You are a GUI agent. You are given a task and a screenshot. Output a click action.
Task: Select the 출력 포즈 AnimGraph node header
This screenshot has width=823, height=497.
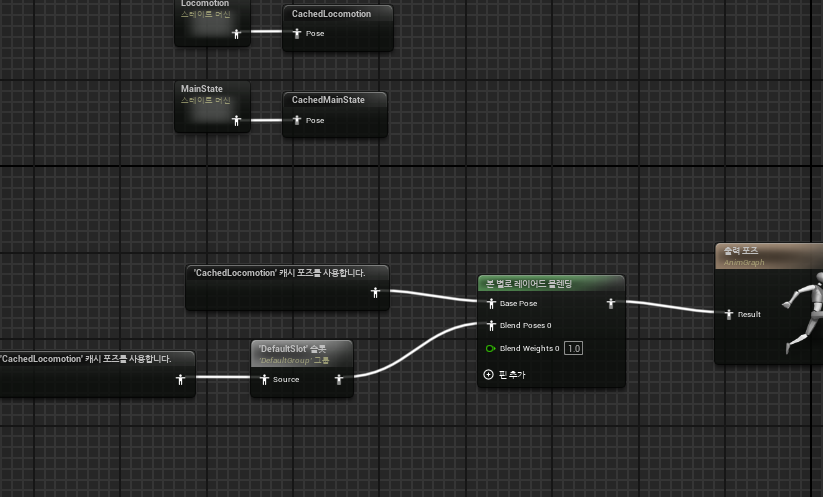[x=769, y=256]
